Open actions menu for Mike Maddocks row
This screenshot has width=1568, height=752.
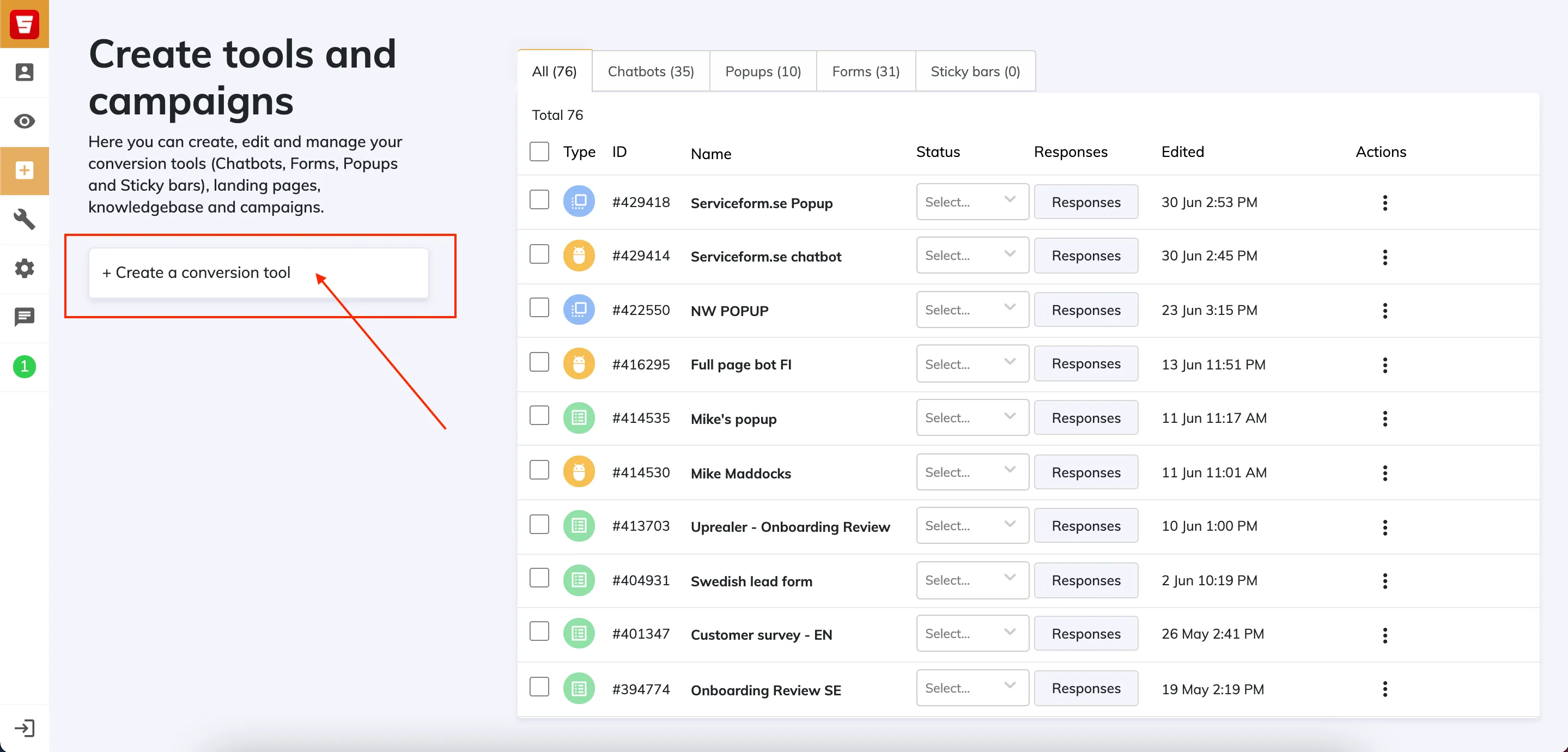pos(1385,473)
